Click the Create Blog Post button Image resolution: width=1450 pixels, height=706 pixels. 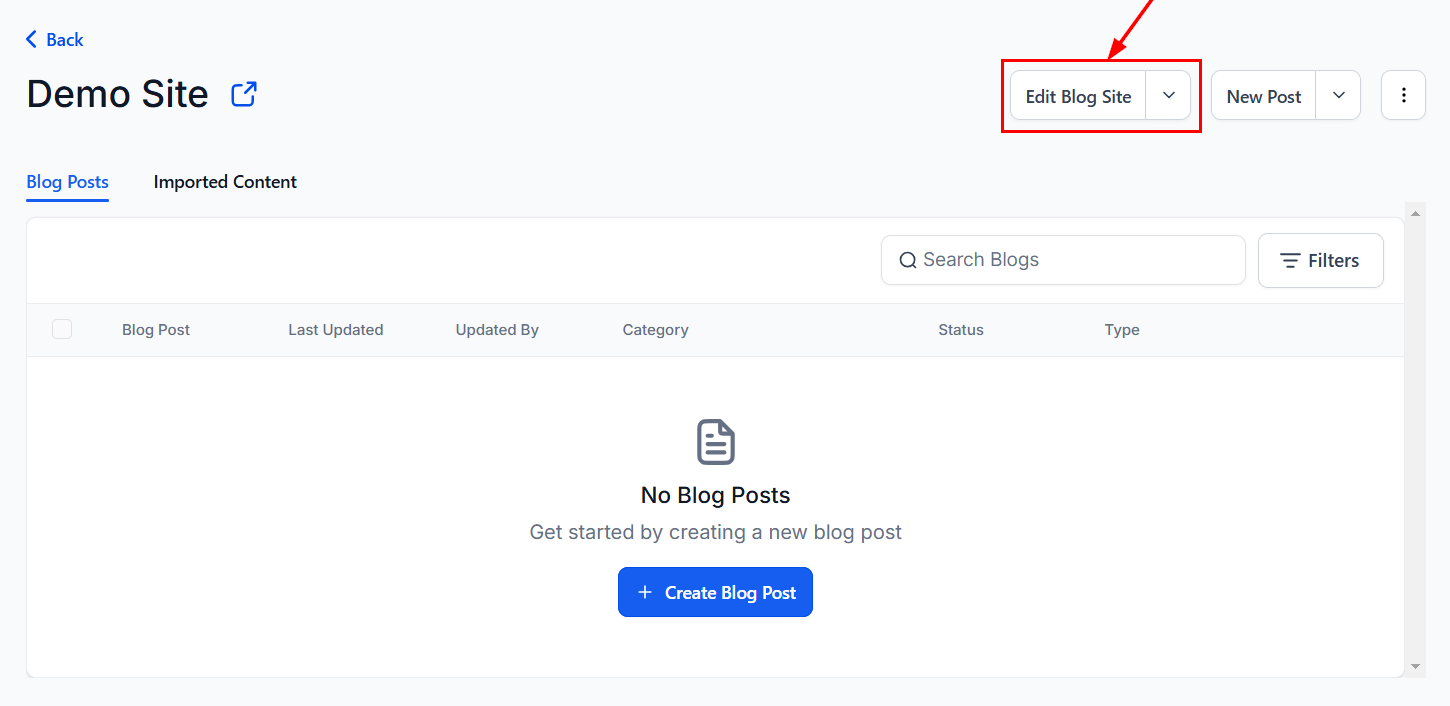715,592
